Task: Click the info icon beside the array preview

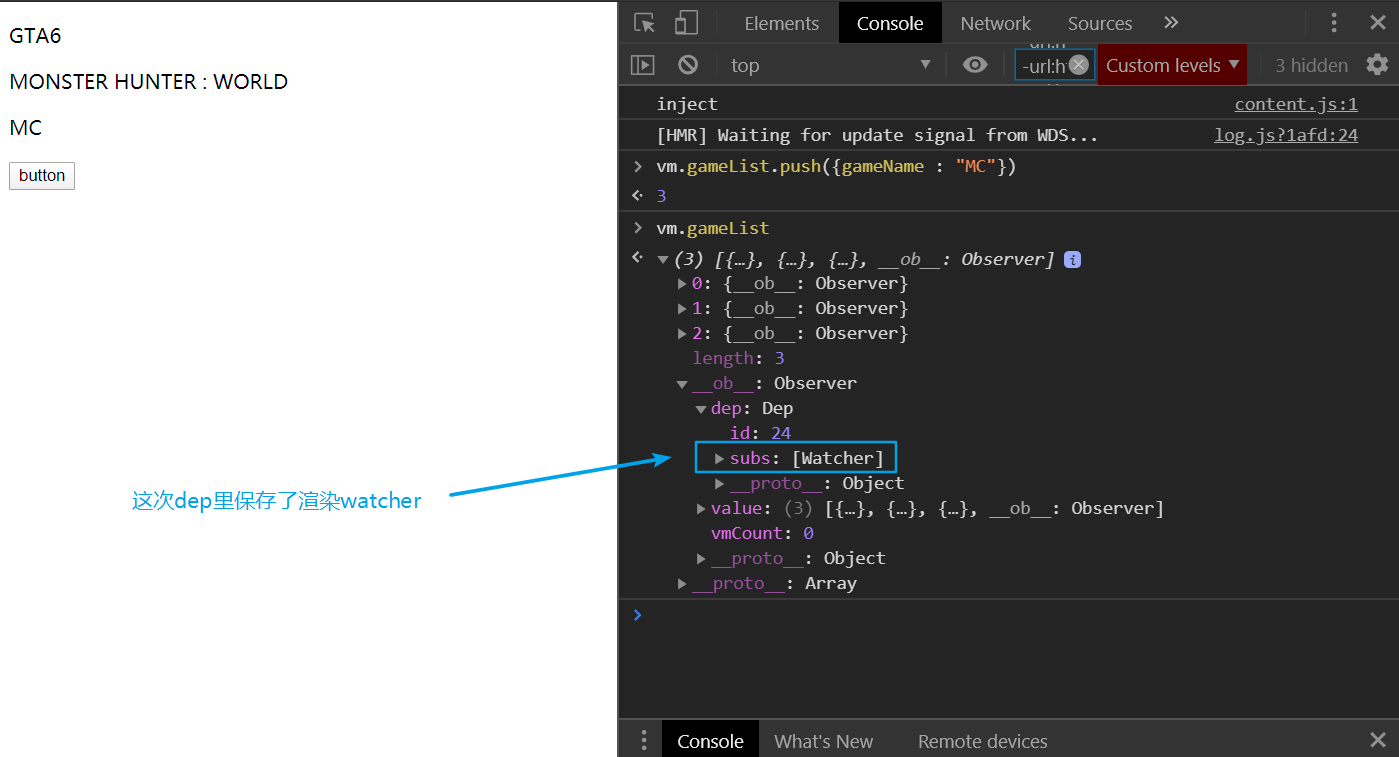Action: click(1073, 259)
